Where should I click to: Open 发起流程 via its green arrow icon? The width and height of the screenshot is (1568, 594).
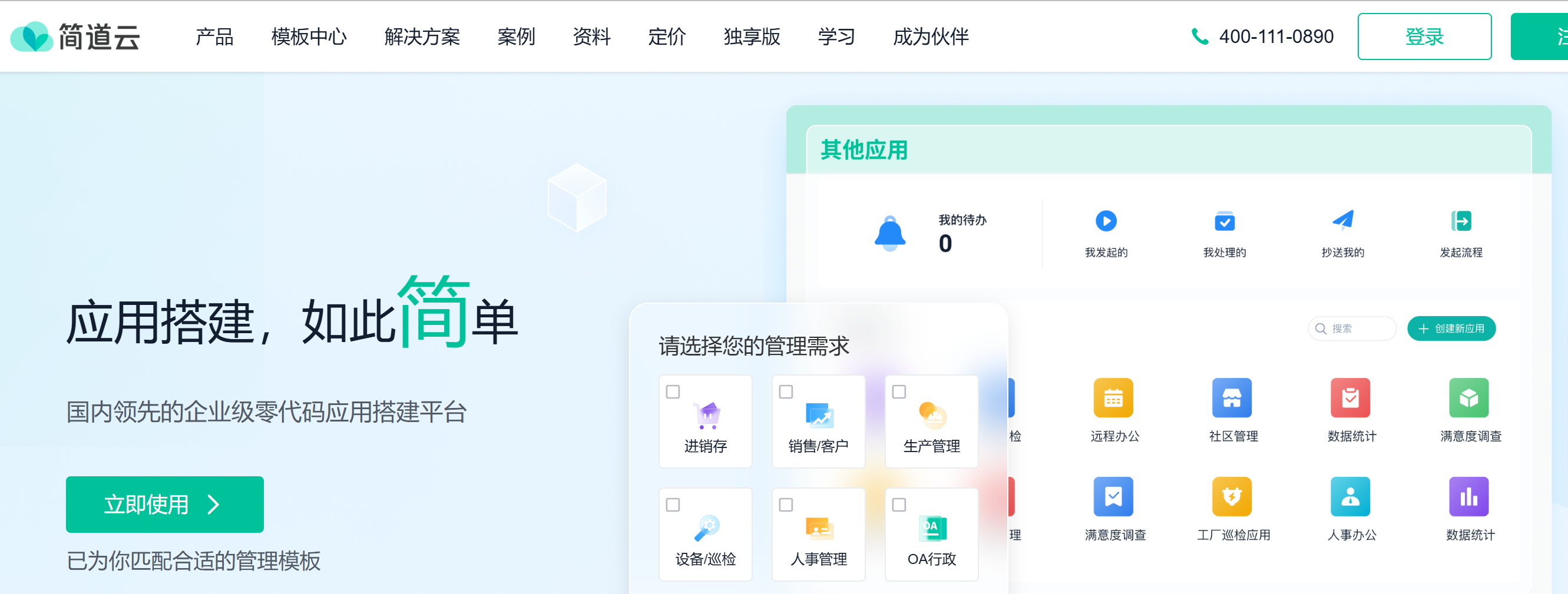1461,221
